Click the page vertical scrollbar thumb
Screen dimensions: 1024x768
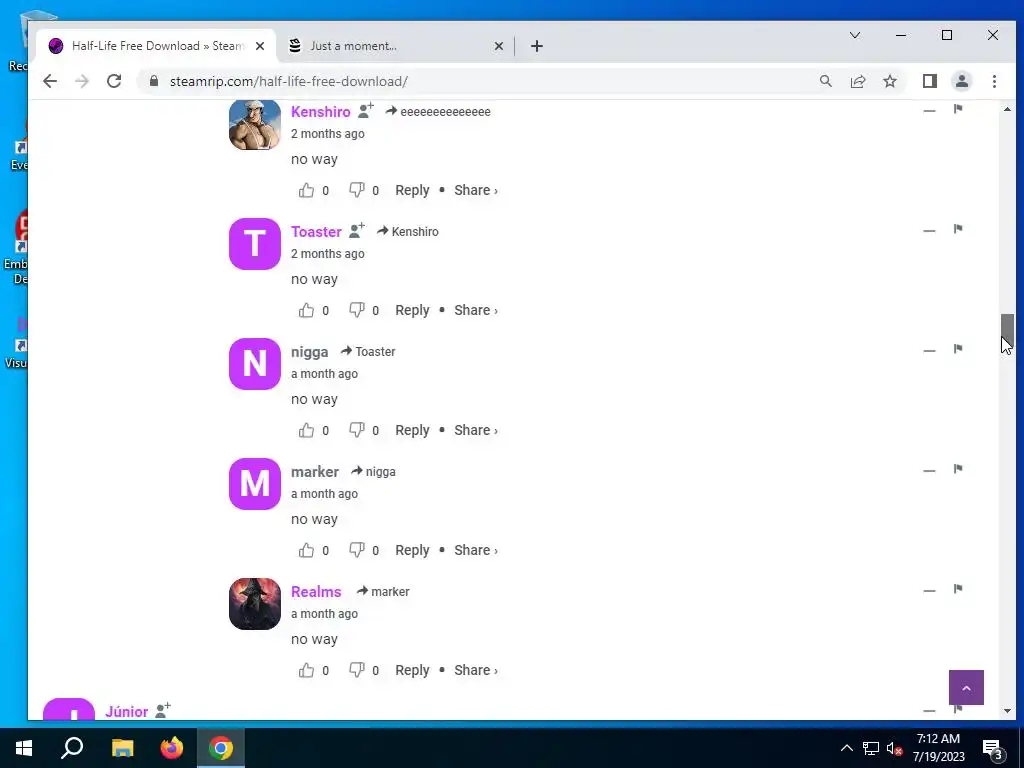(1007, 331)
